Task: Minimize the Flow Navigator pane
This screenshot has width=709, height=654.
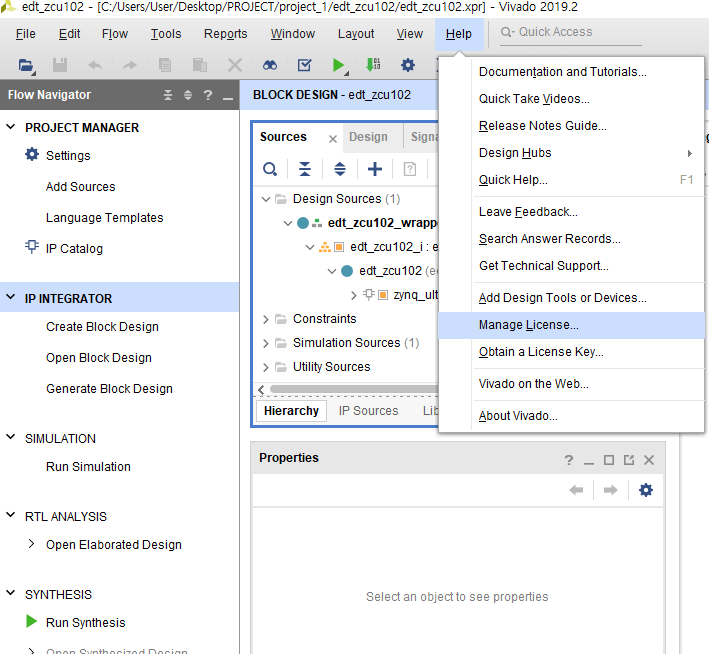Action: 228,98
